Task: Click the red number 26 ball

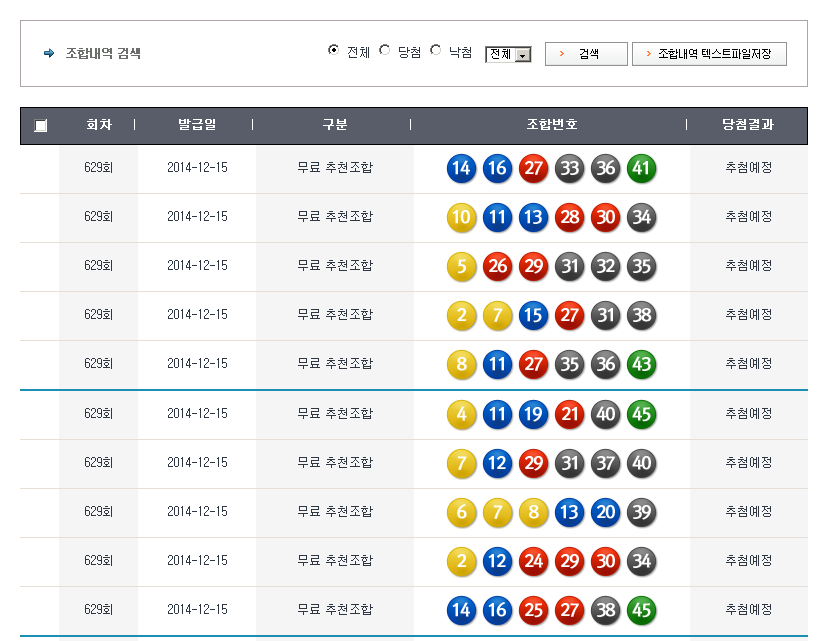Action: (x=497, y=266)
